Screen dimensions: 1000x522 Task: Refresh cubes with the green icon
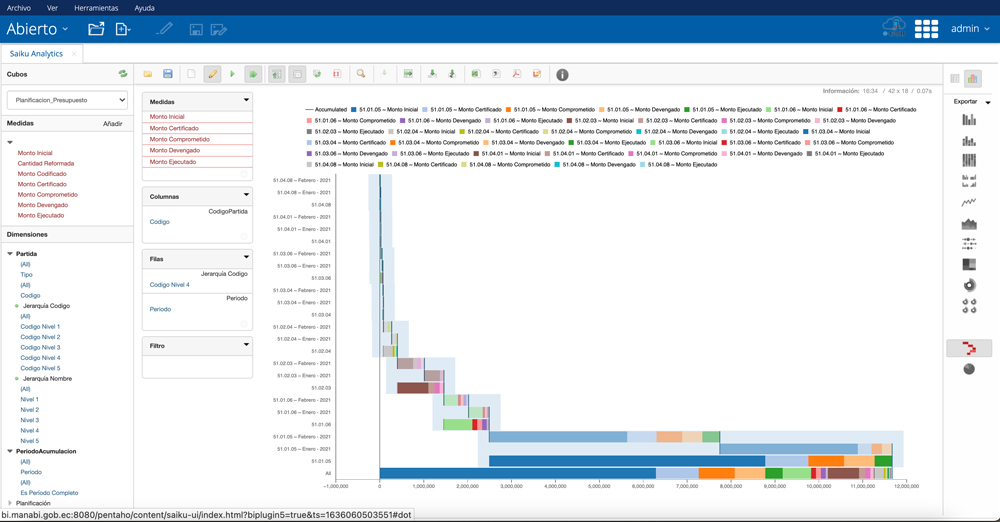123,74
